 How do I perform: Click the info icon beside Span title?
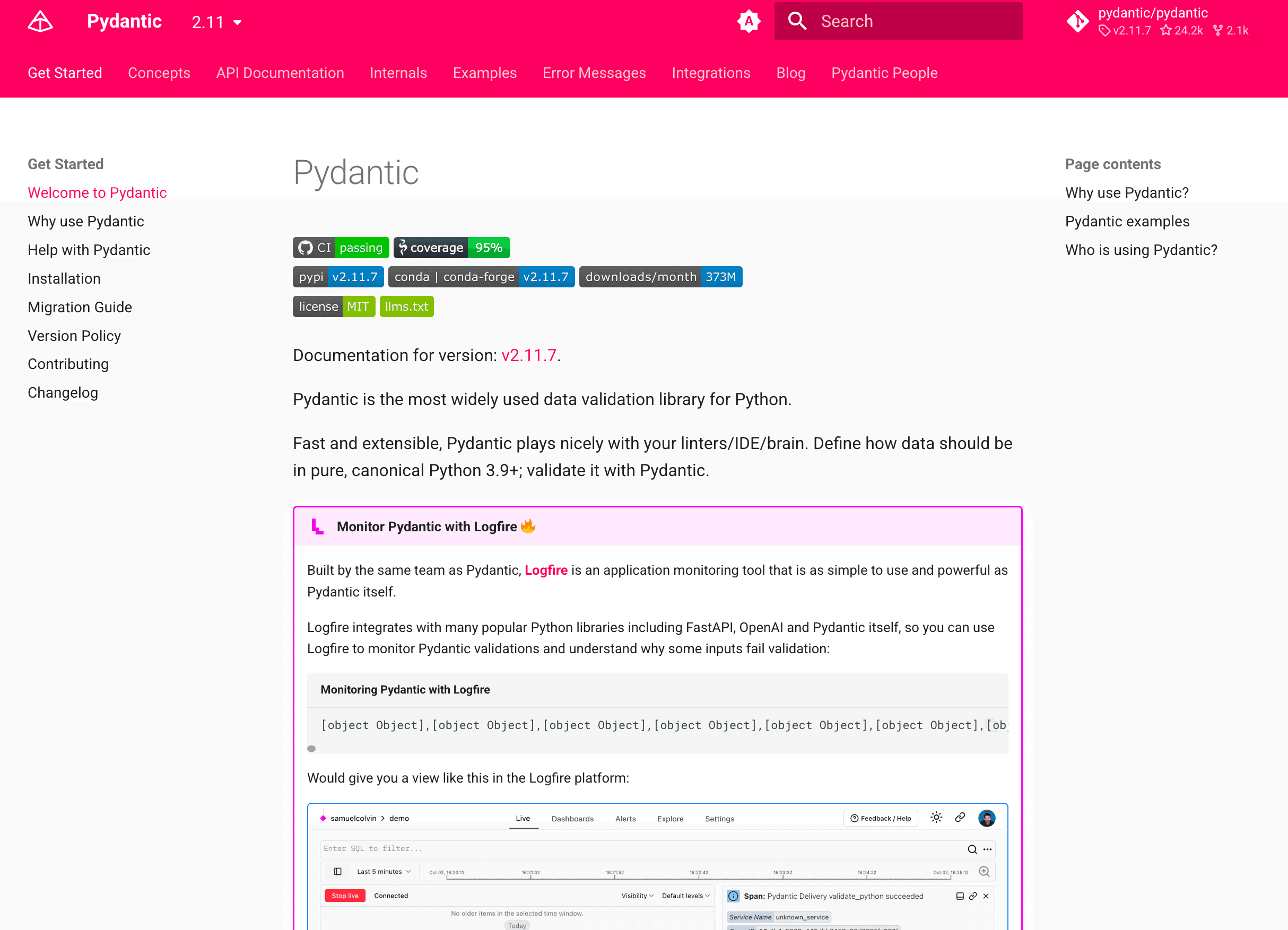pyautogui.click(x=733, y=896)
